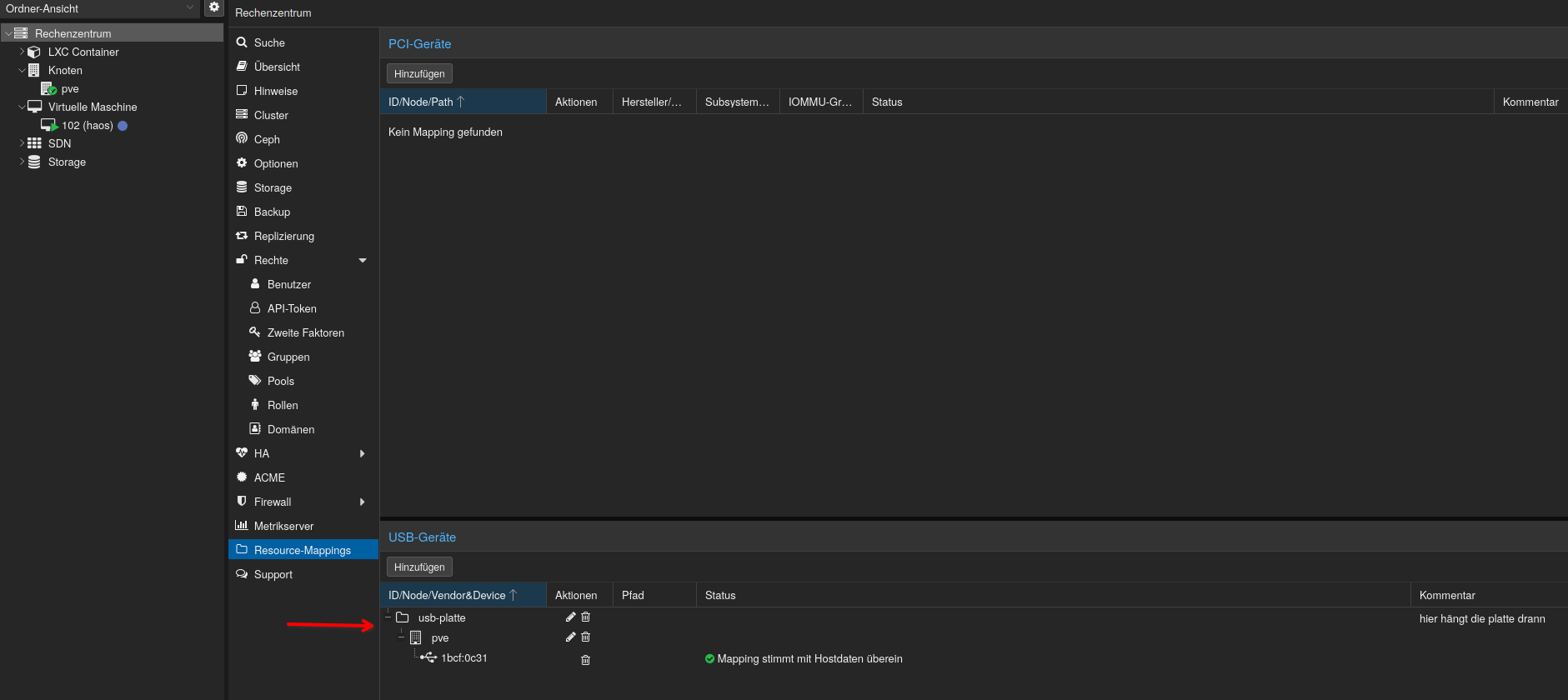Open the Cluster menu entry
Viewport: 1568px width, 700px height.
[303, 115]
